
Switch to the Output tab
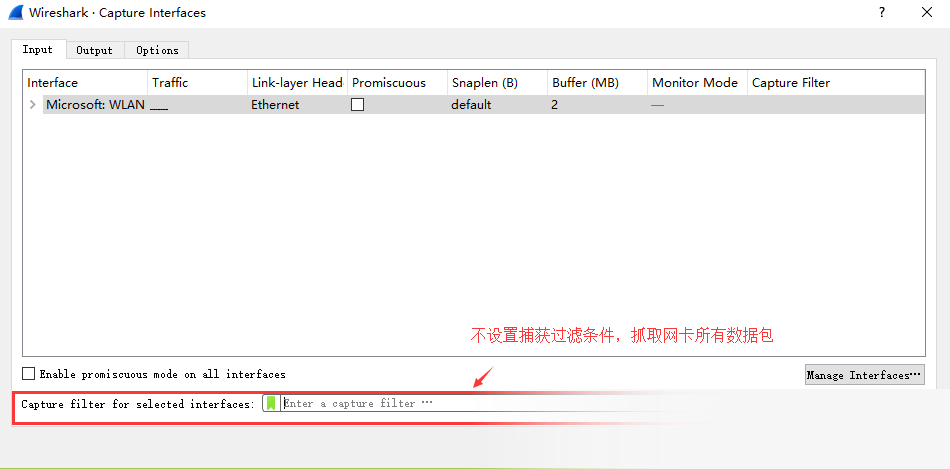[95, 50]
